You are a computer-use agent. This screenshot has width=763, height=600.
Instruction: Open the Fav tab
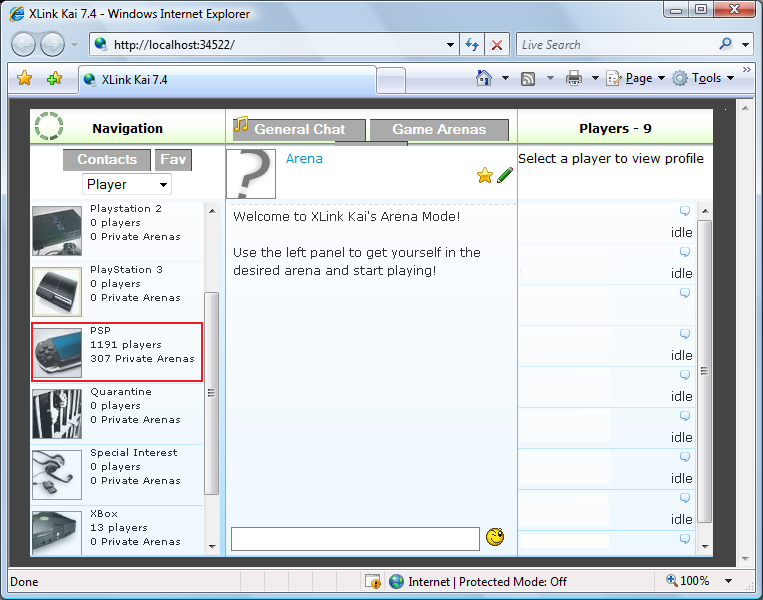point(173,160)
